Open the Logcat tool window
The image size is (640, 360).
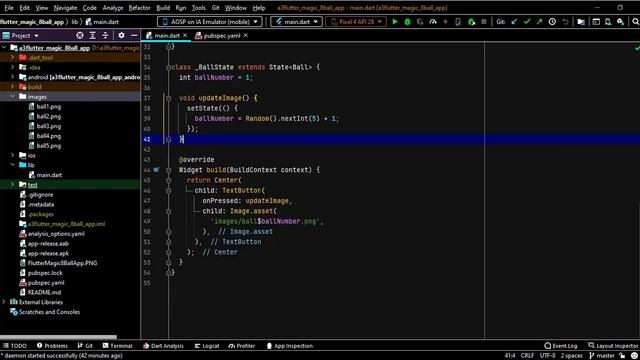[x=207, y=346]
